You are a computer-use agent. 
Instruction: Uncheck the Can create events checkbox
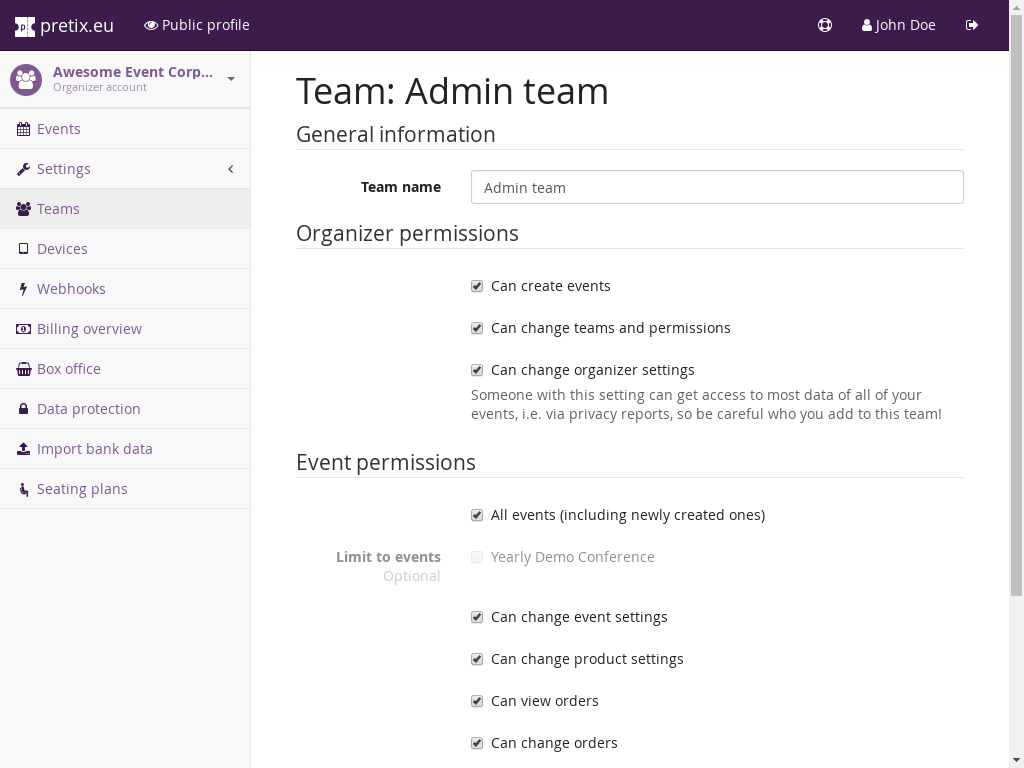(477, 286)
